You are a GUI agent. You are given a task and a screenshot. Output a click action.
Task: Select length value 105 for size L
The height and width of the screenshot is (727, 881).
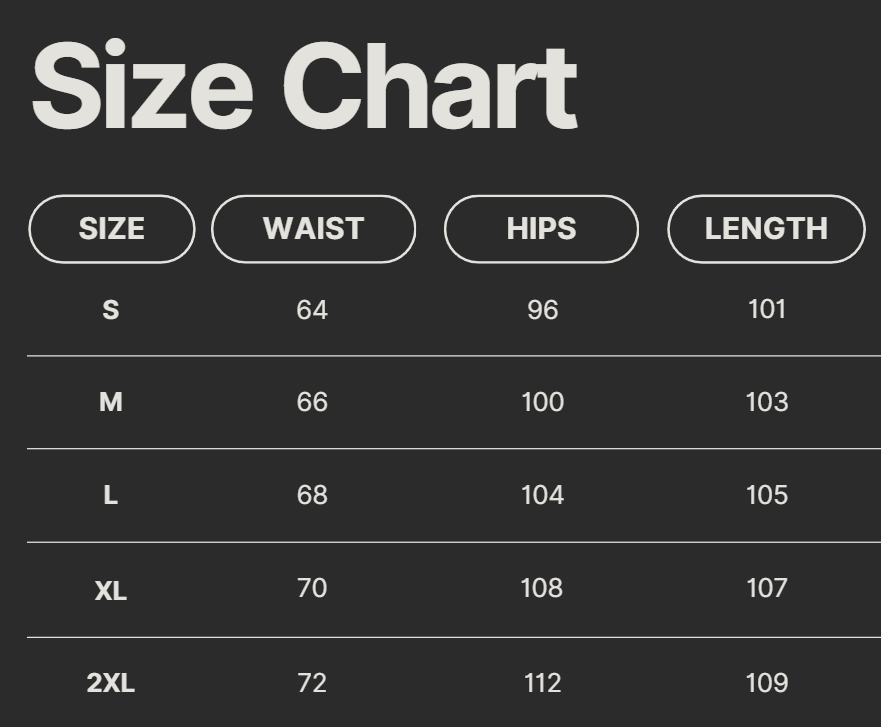767,495
